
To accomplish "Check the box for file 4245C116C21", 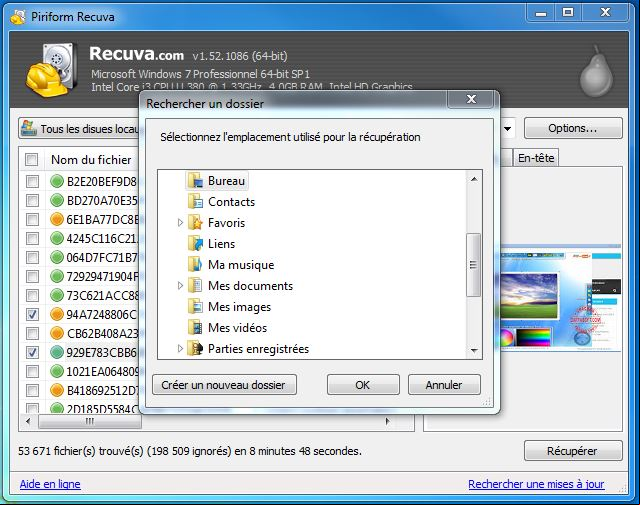I will click(32, 238).
